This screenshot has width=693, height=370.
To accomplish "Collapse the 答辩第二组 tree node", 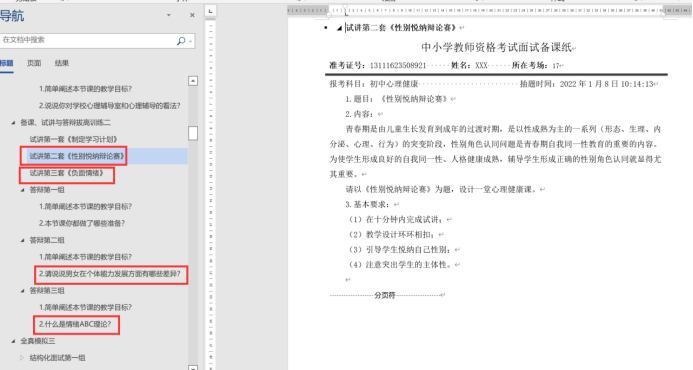I will click(x=23, y=240).
